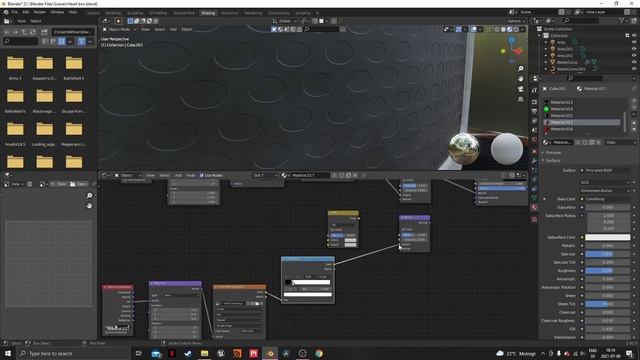Click the Windows Start button
Viewport: 640px width, 360px height.
point(8,353)
